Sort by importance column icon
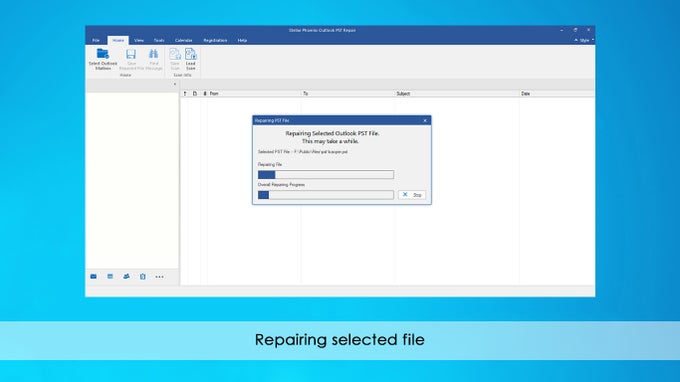This screenshot has width=680, height=382. point(185,94)
